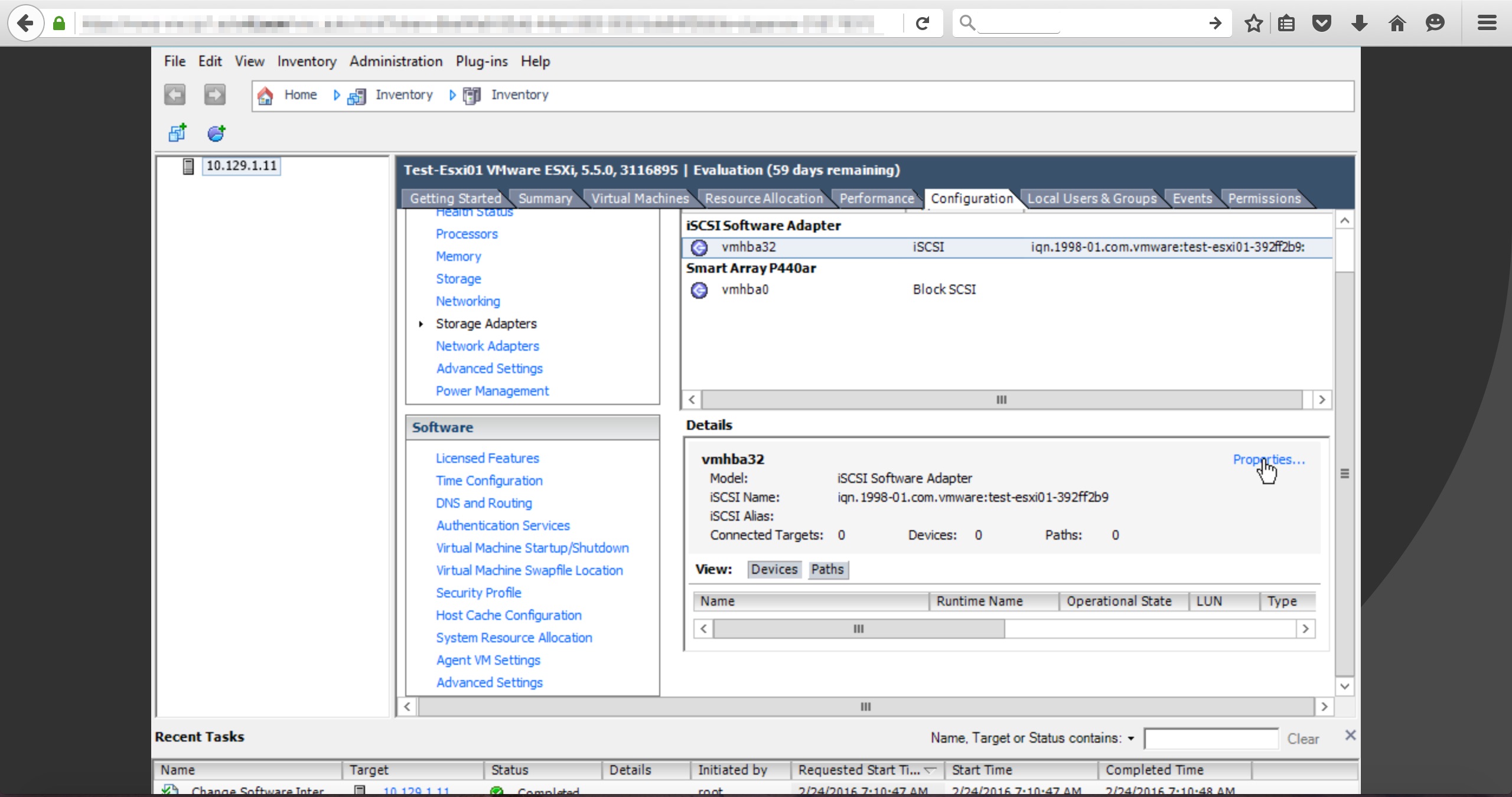The height and width of the screenshot is (797, 1512).
Task: Switch to the Virtual Machines tab
Action: pyautogui.click(x=640, y=198)
